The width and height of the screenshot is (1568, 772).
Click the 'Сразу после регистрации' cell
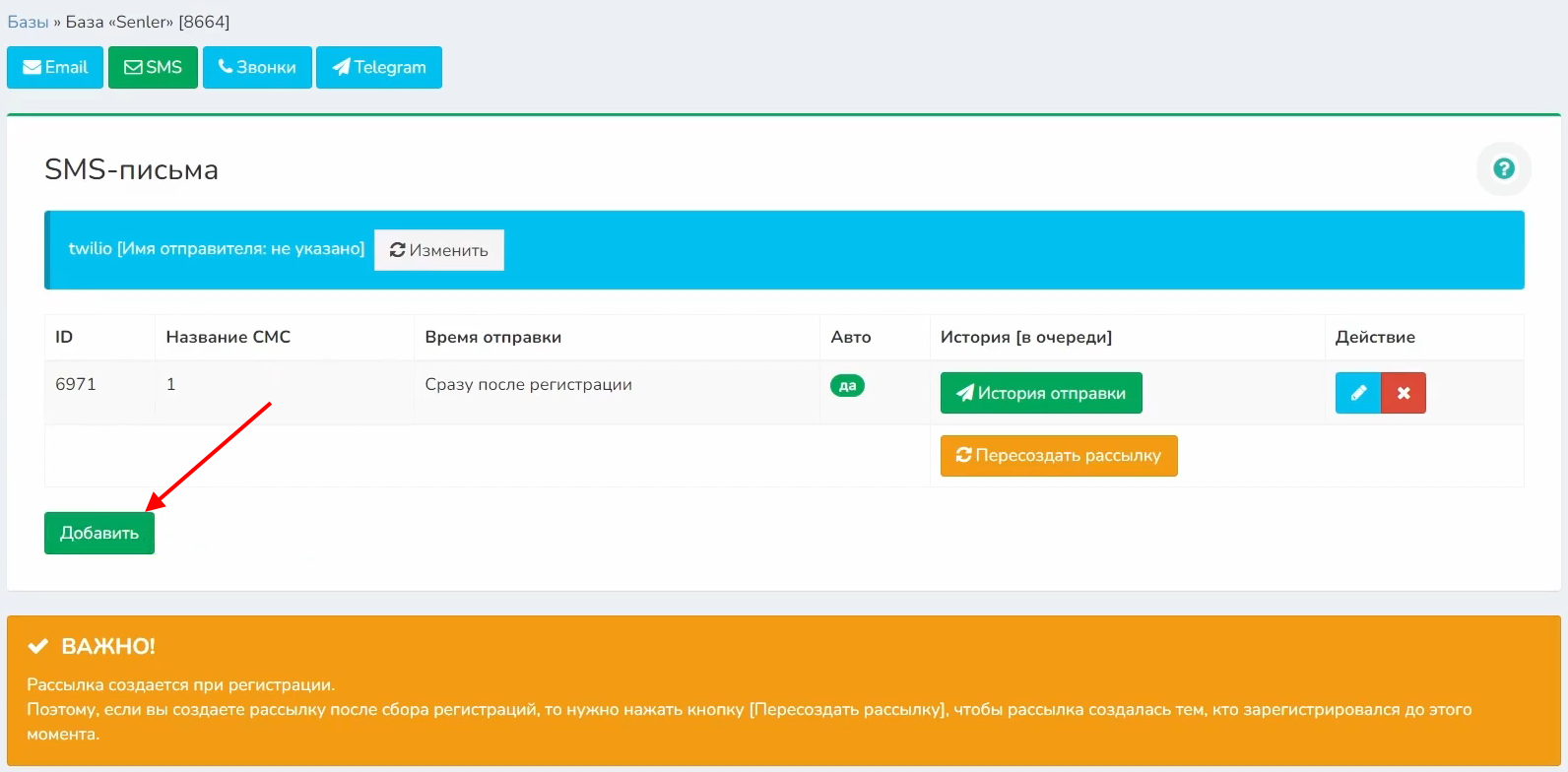pyautogui.click(x=528, y=384)
